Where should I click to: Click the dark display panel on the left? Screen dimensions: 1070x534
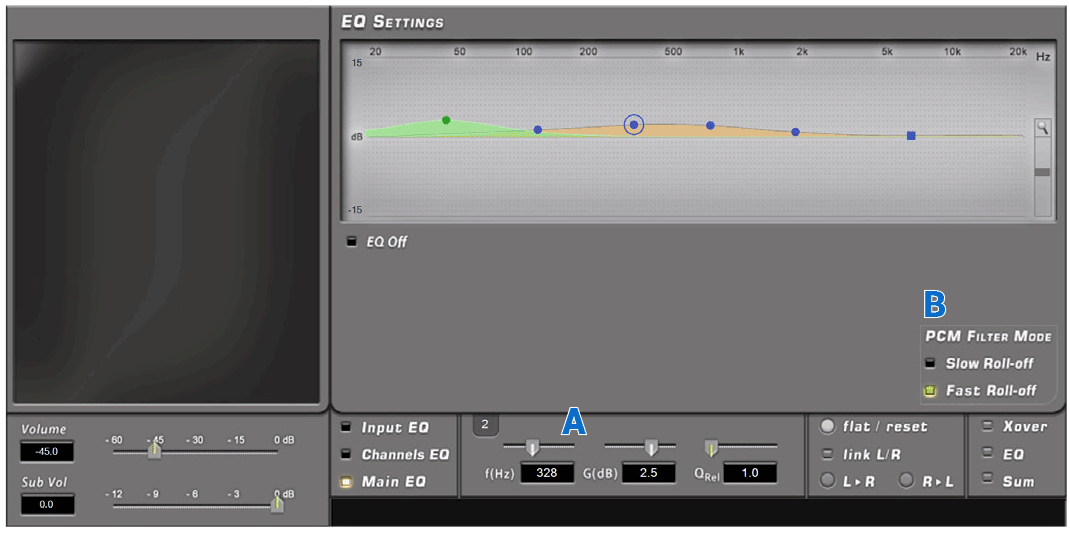[166, 222]
